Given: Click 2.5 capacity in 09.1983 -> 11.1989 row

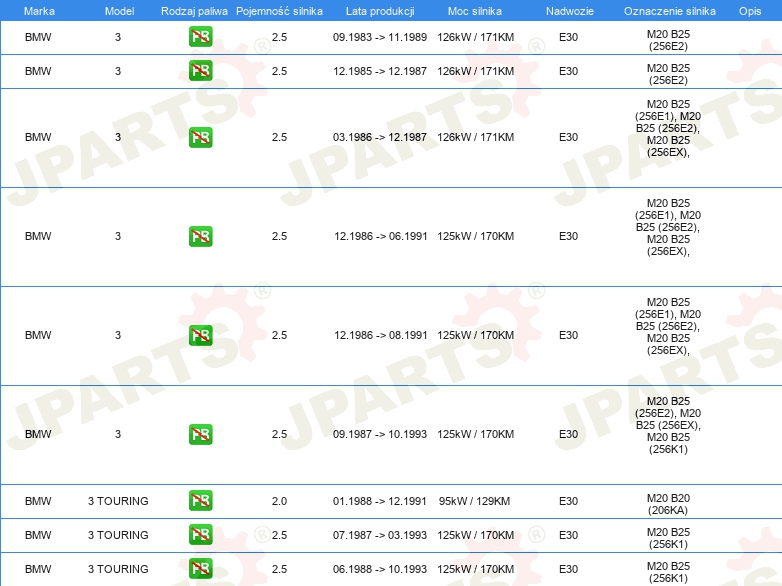Looking at the screenshot, I should point(279,37).
